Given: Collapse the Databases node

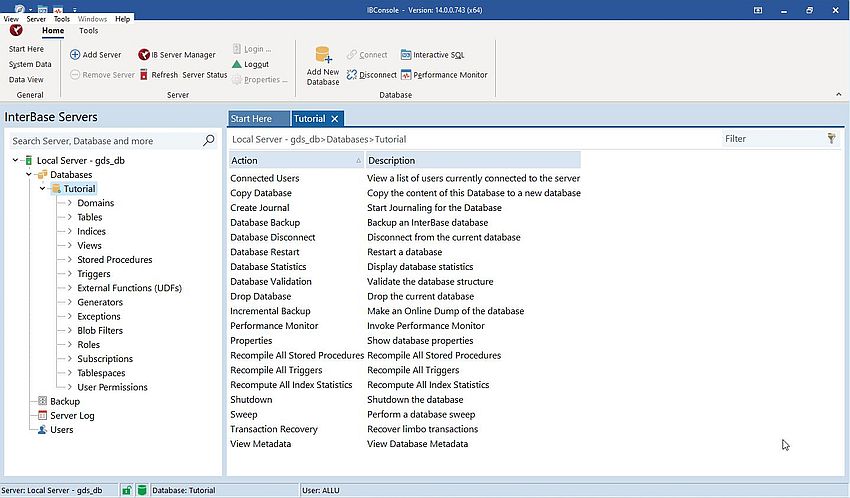Looking at the screenshot, I should [29, 174].
